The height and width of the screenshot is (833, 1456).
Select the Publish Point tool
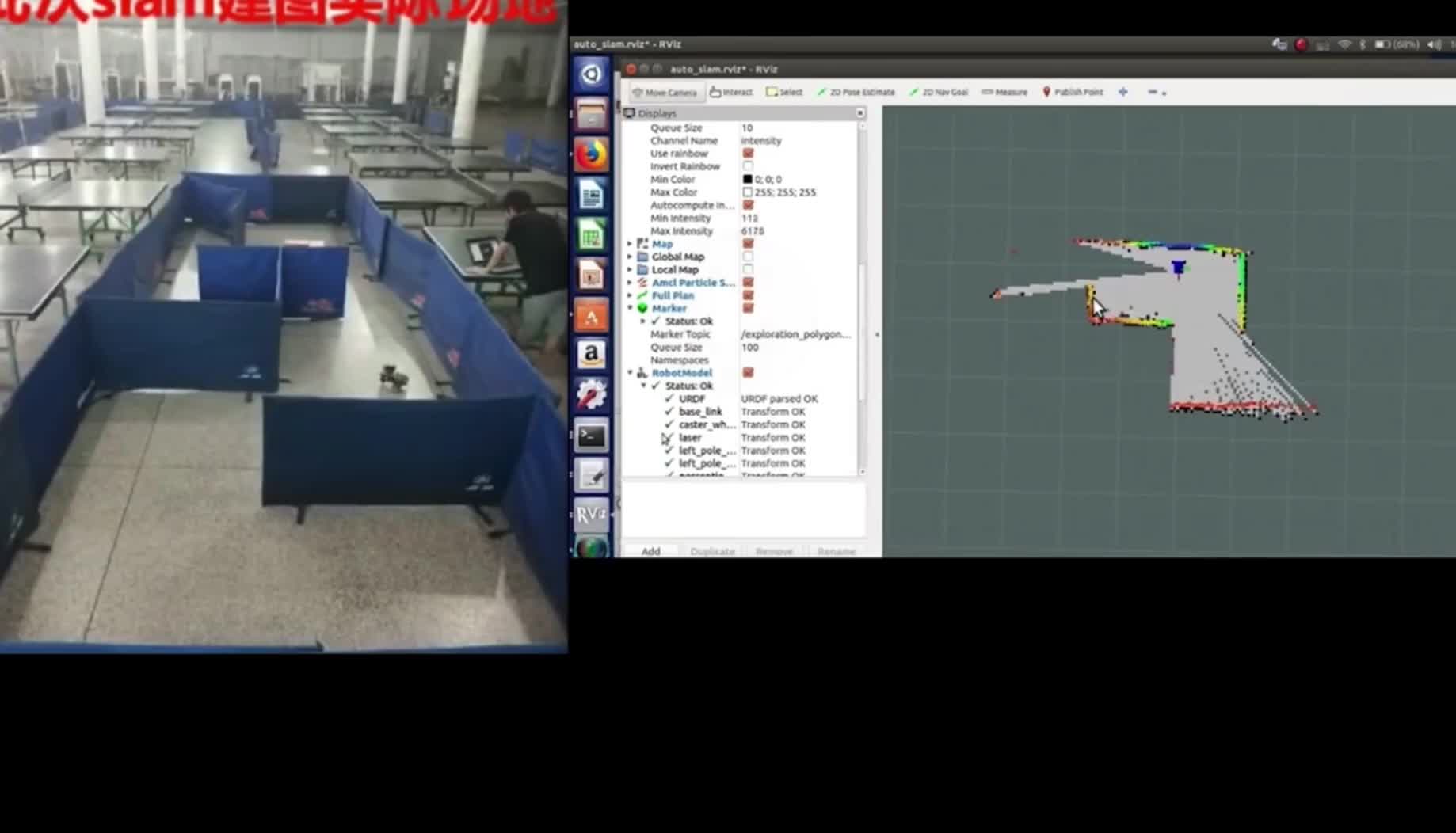(x=1073, y=93)
